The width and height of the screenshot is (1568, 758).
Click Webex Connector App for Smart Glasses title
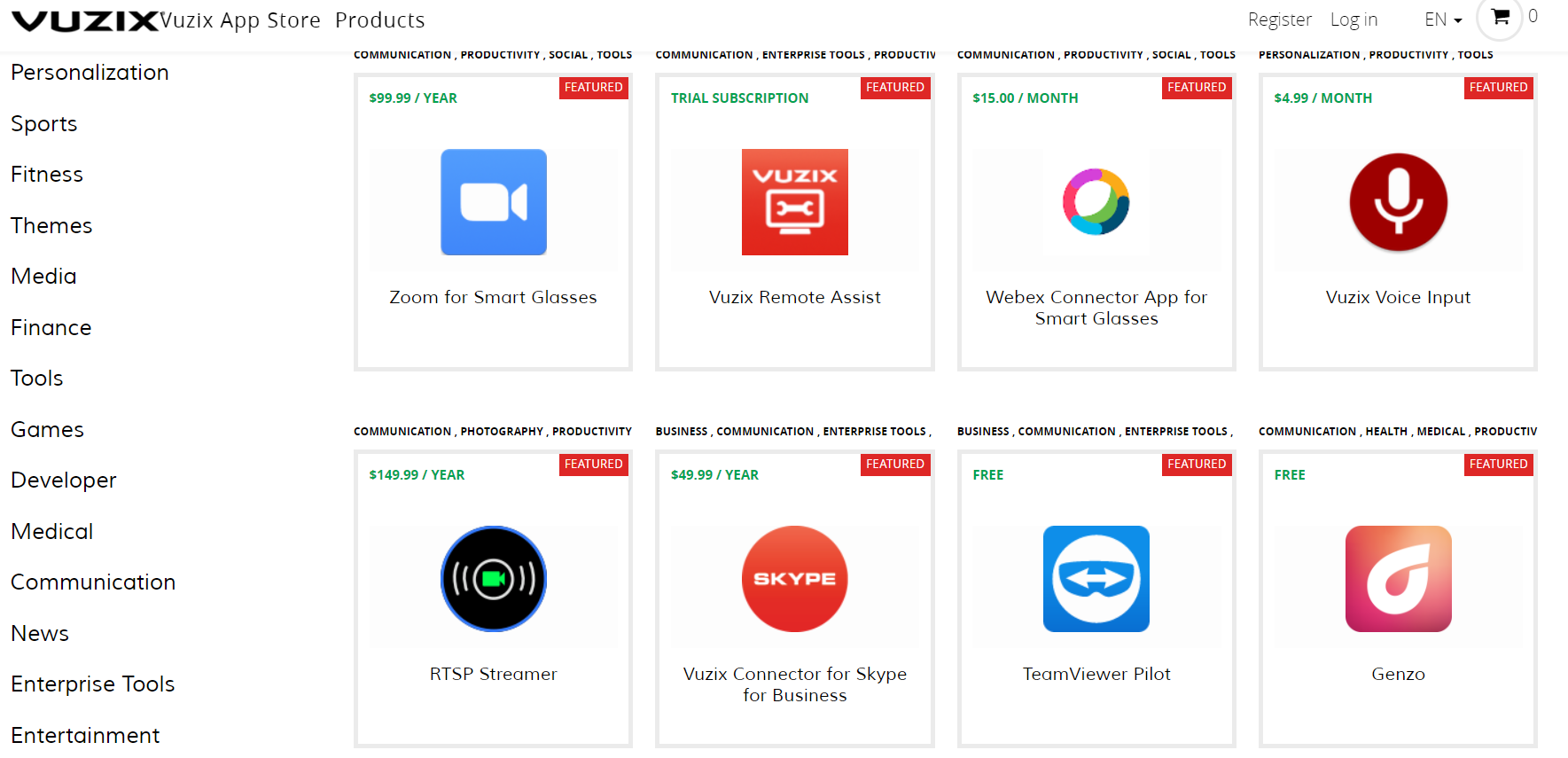pyautogui.click(x=1096, y=308)
